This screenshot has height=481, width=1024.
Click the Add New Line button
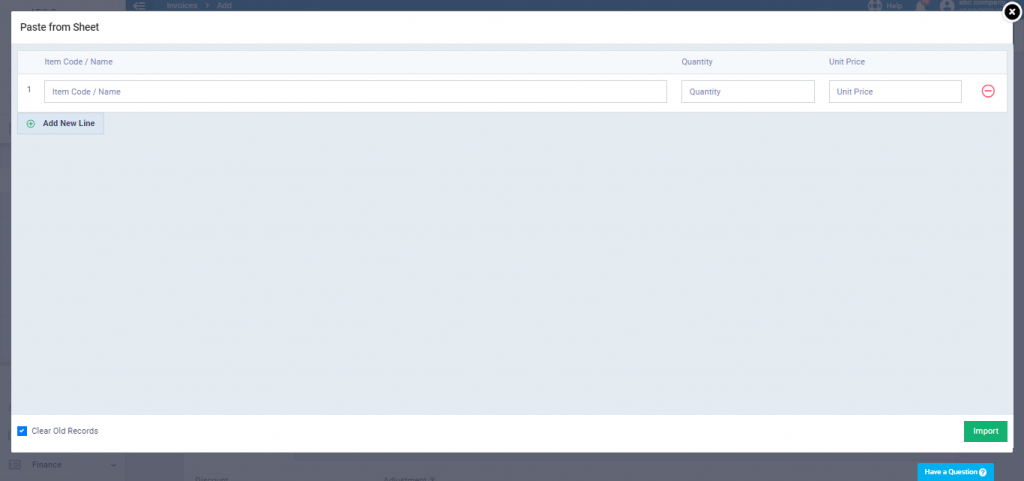68,123
